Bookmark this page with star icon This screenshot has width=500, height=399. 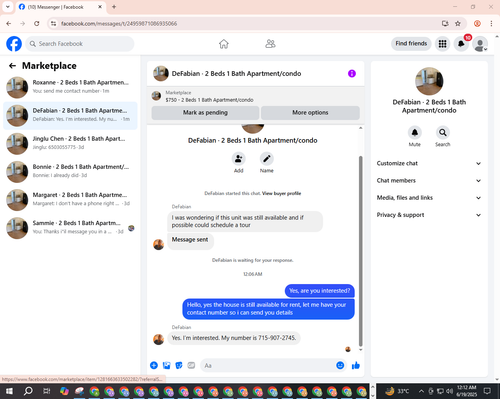point(458,24)
